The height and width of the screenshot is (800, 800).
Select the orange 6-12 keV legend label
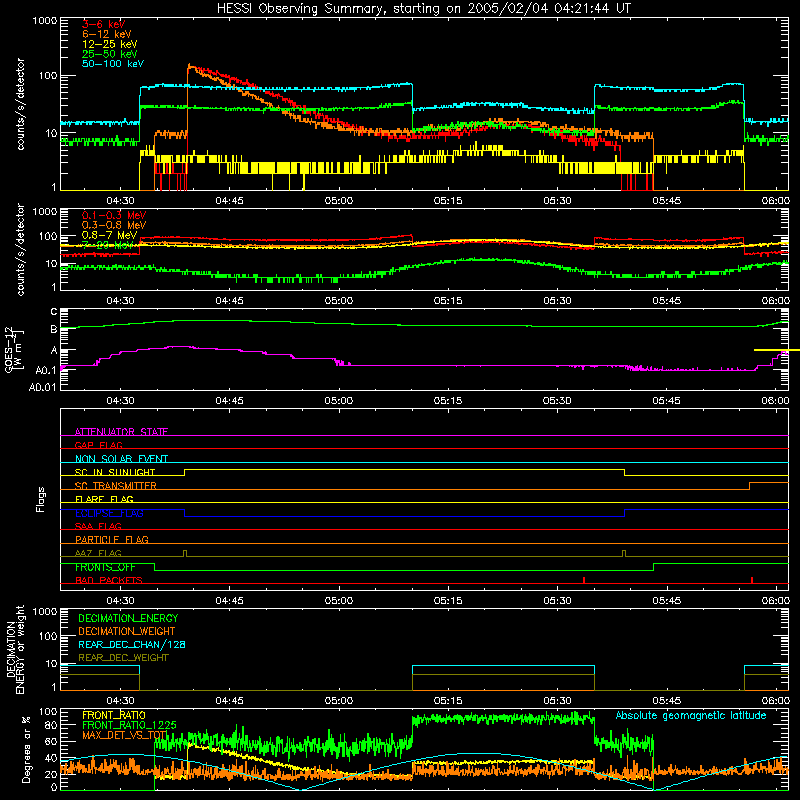pos(107,34)
